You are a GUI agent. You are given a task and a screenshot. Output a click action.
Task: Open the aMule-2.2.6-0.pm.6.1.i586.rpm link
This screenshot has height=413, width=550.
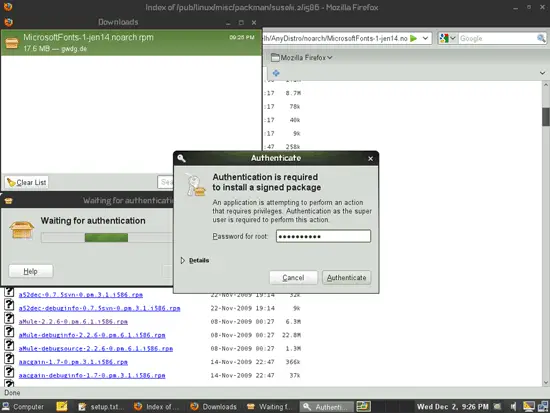73,321
